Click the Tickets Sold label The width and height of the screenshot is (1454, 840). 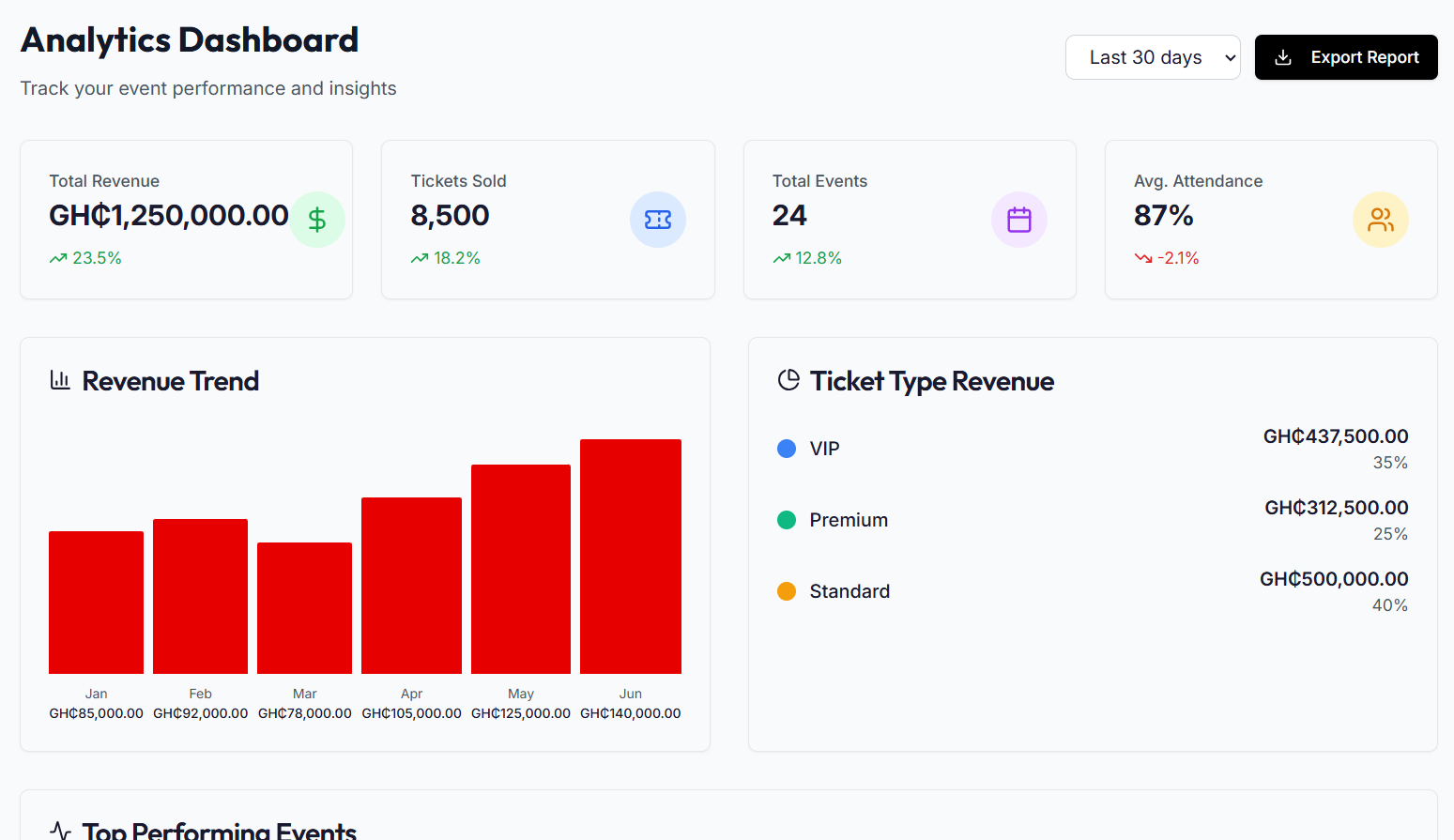[x=458, y=181]
